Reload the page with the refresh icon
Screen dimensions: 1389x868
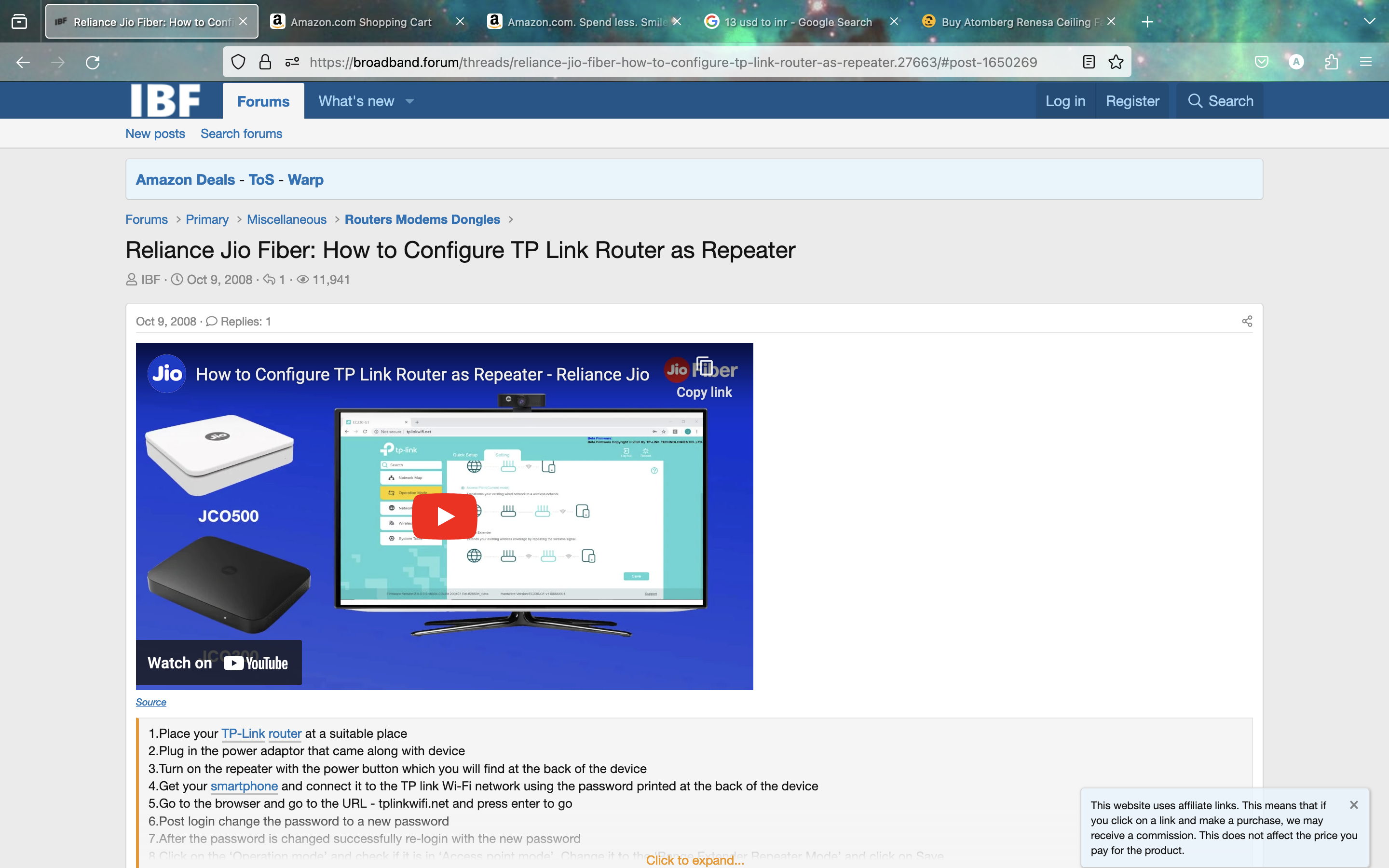(93, 62)
